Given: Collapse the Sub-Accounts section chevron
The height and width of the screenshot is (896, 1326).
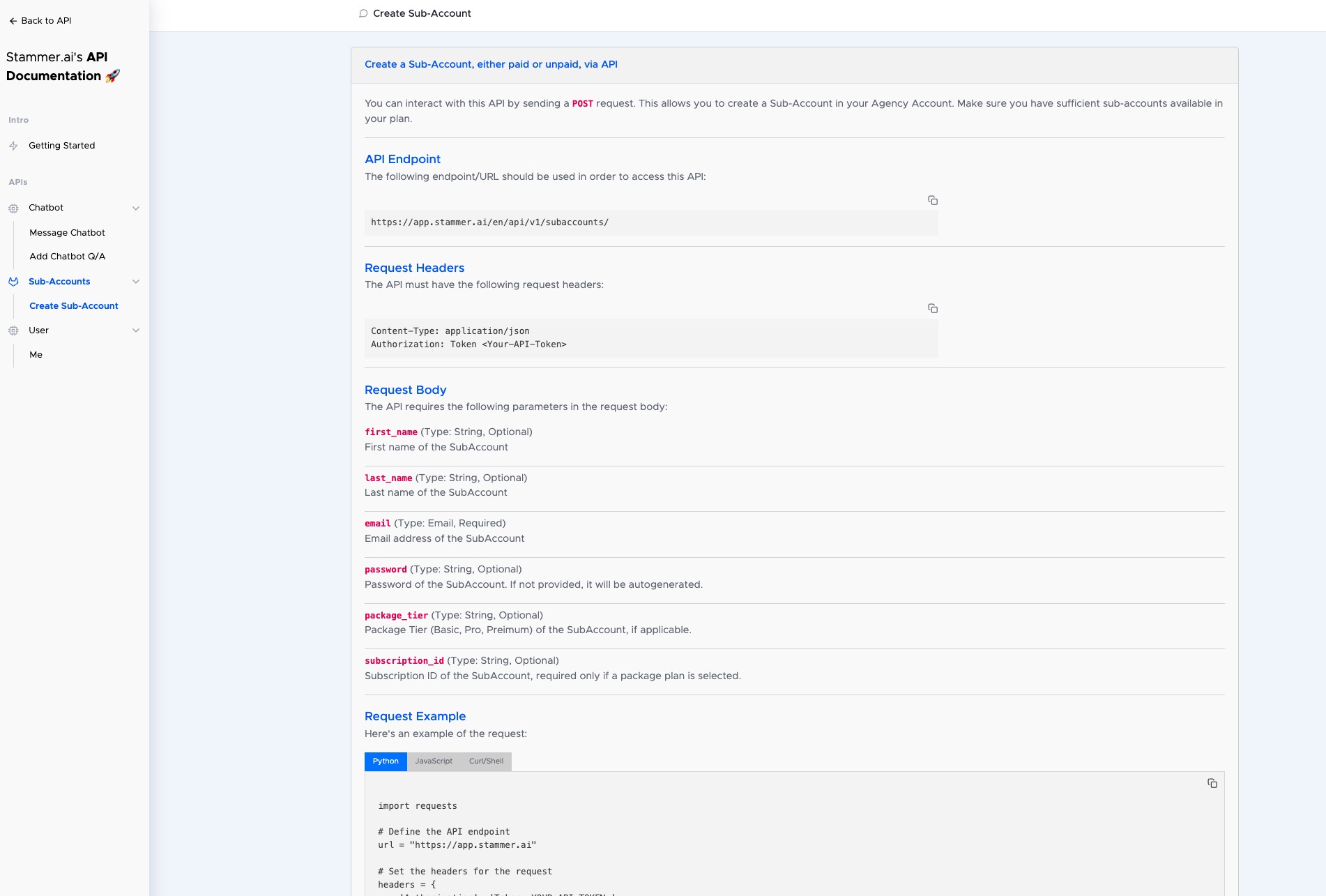Looking at the screenshot, I should pyautogui.click(x=136, y=282).
